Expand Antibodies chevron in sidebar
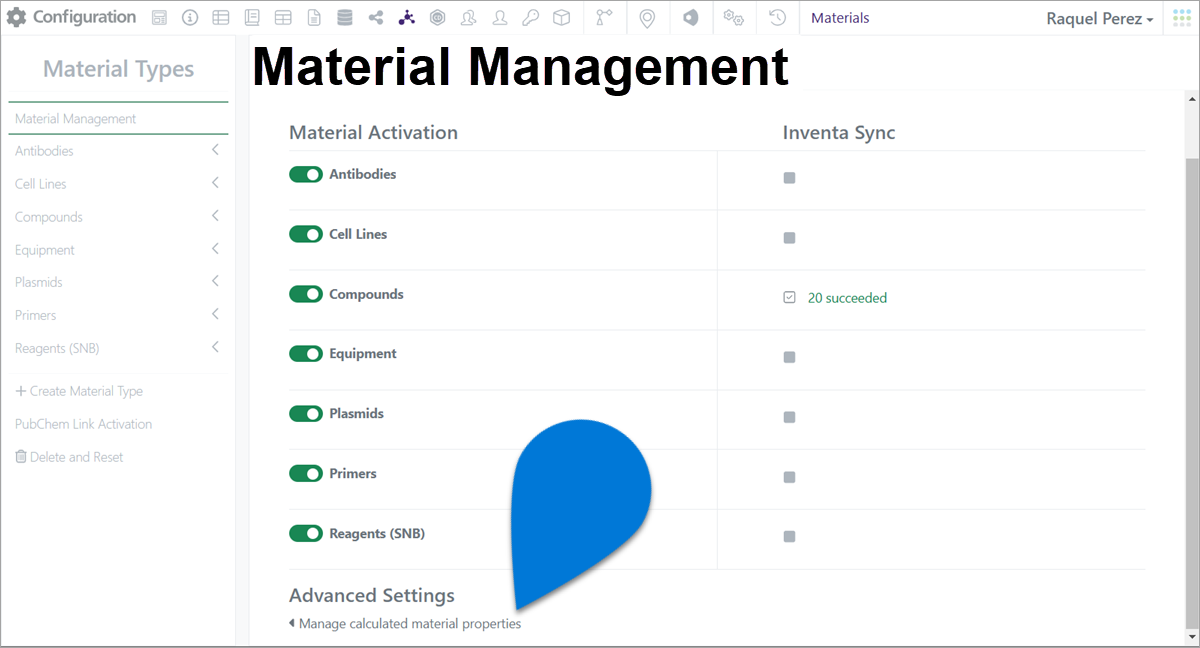 215,151
